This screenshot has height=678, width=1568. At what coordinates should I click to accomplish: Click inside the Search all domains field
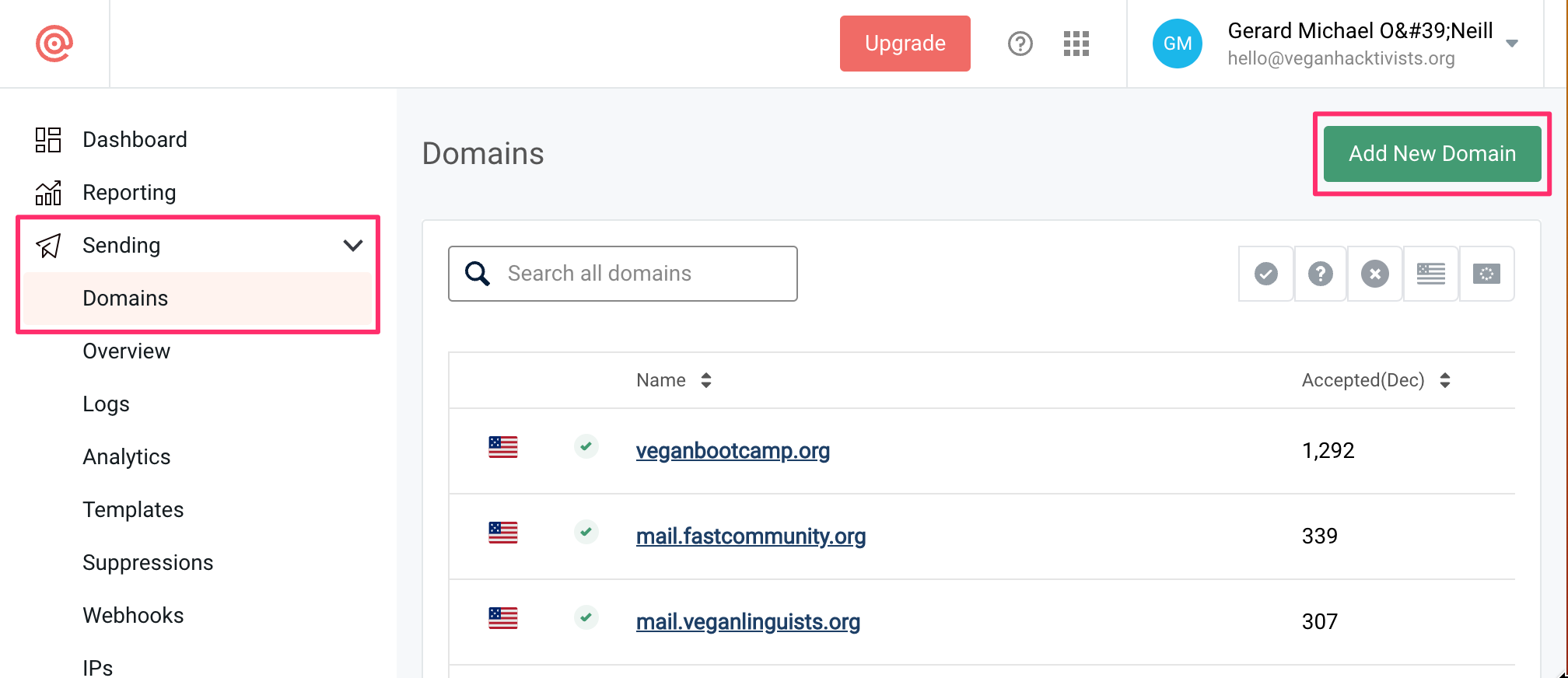pos(622,273)
